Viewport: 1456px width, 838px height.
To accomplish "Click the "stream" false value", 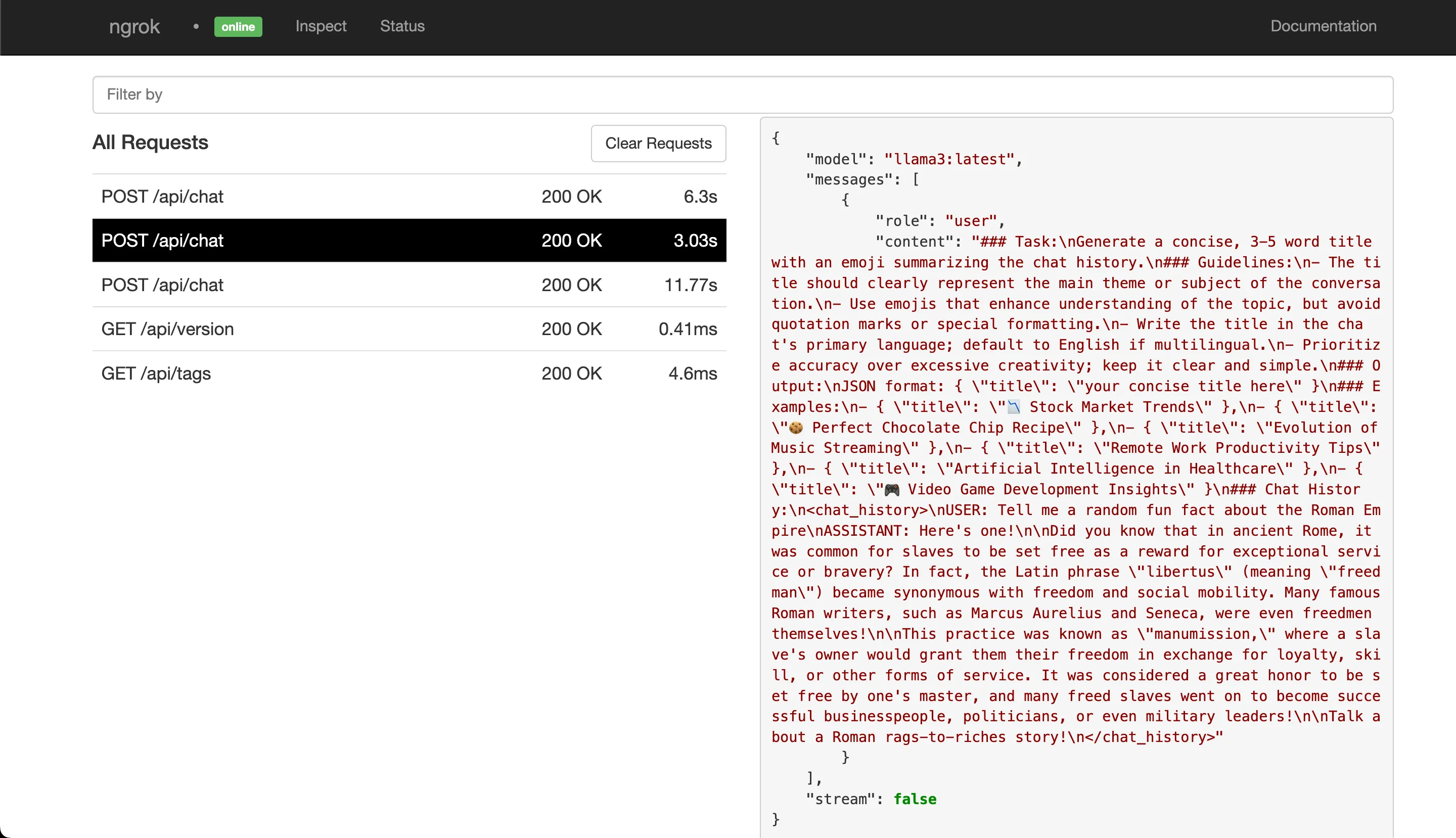I will tap(915, 799).
